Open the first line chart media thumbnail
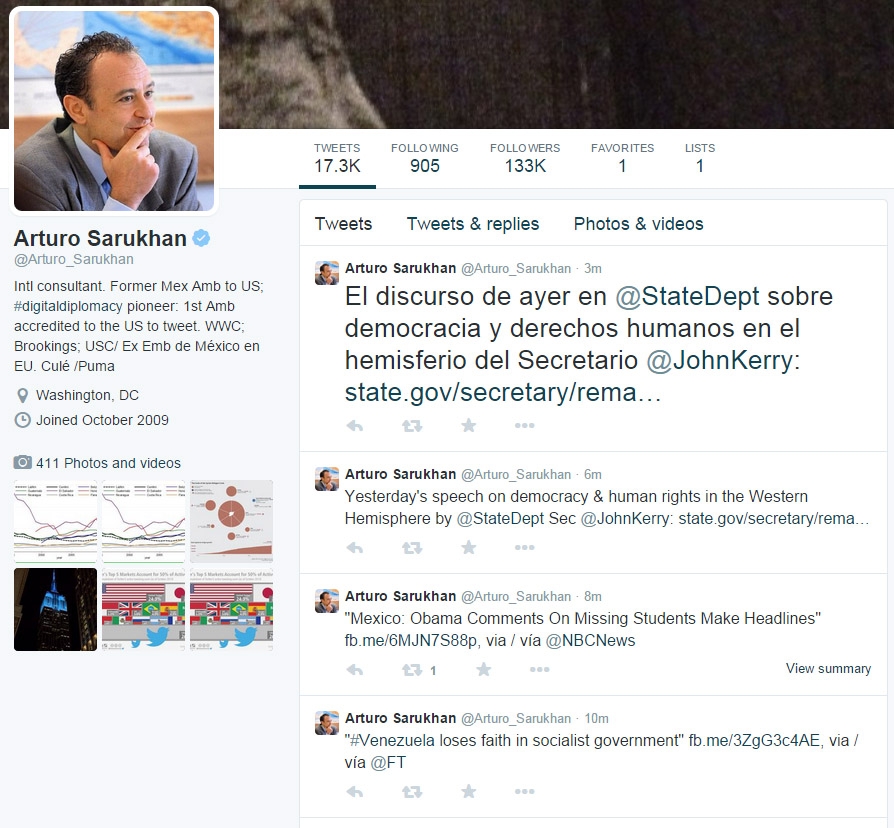 pos(55,521)
